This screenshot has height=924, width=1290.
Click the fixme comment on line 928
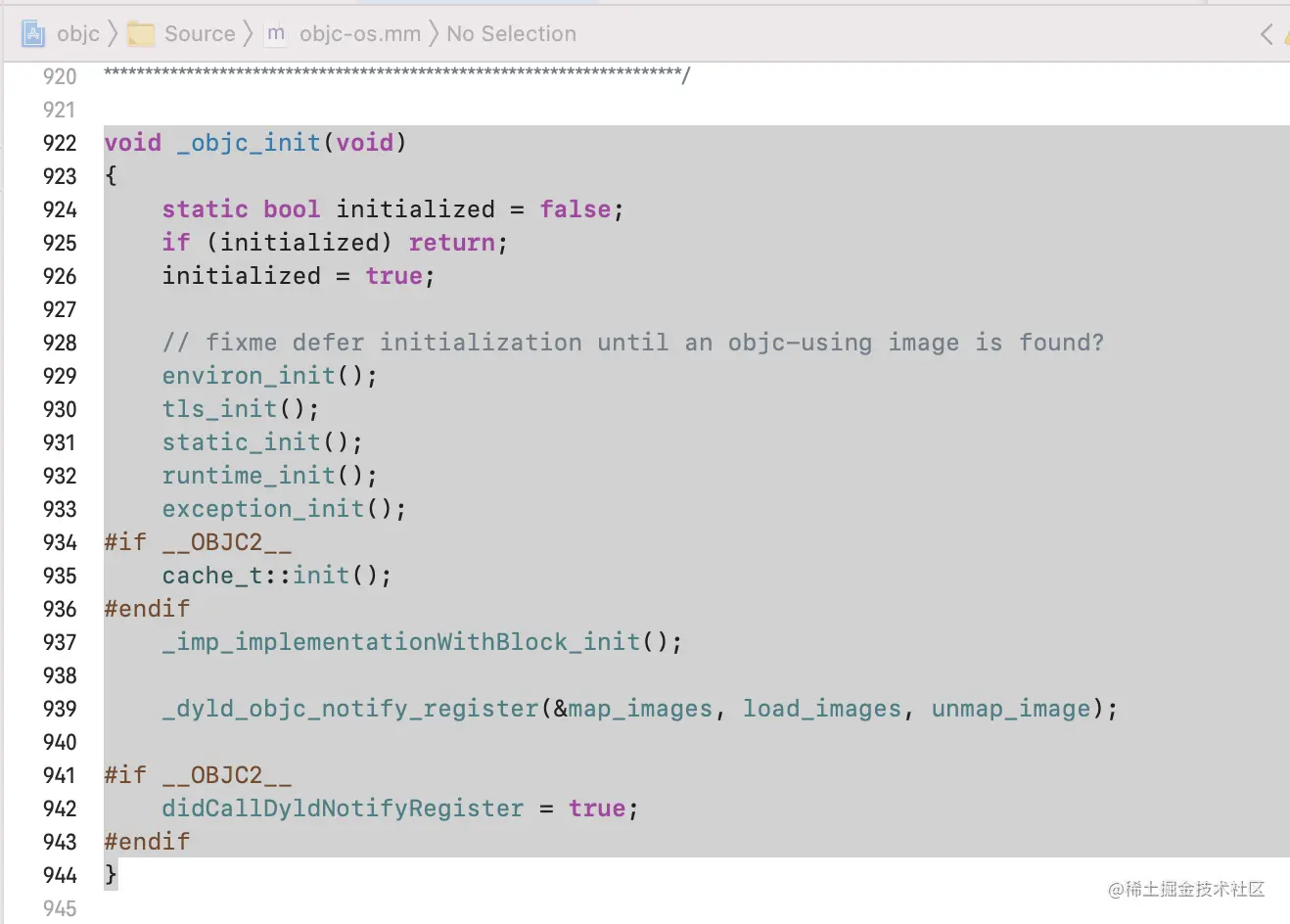[633, 343]
